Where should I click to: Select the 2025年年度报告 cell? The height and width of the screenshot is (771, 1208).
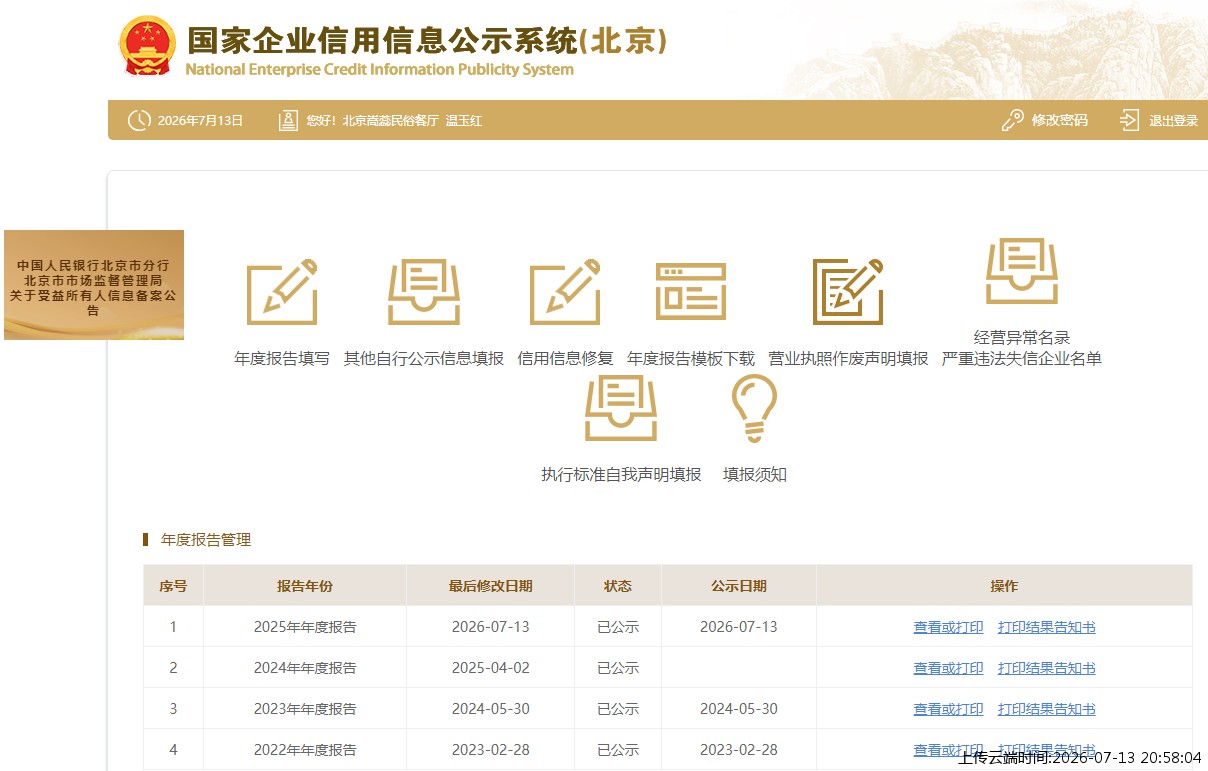point(305,627)
